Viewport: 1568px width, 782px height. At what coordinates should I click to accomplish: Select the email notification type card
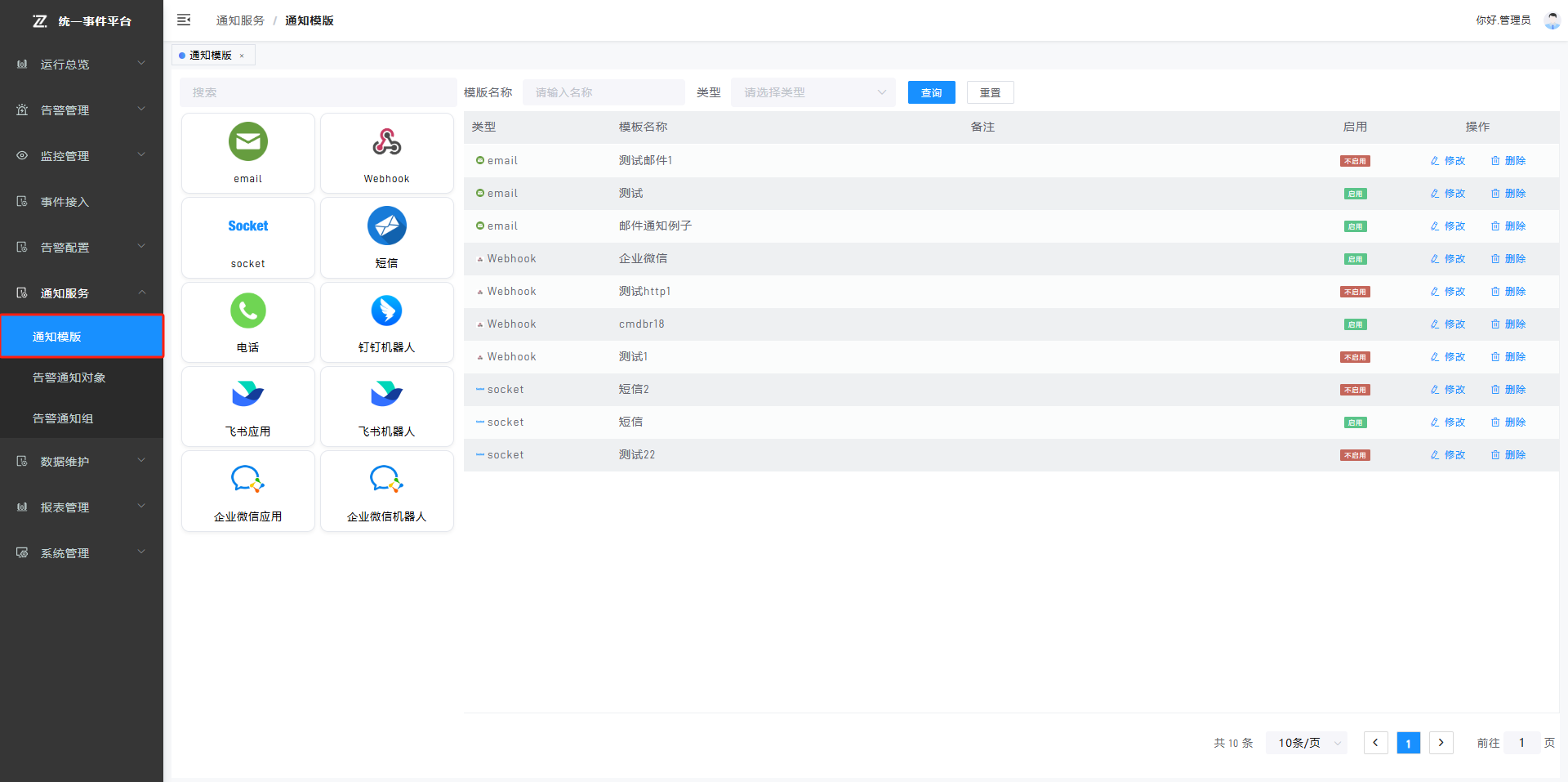click(x=248, y=153)
